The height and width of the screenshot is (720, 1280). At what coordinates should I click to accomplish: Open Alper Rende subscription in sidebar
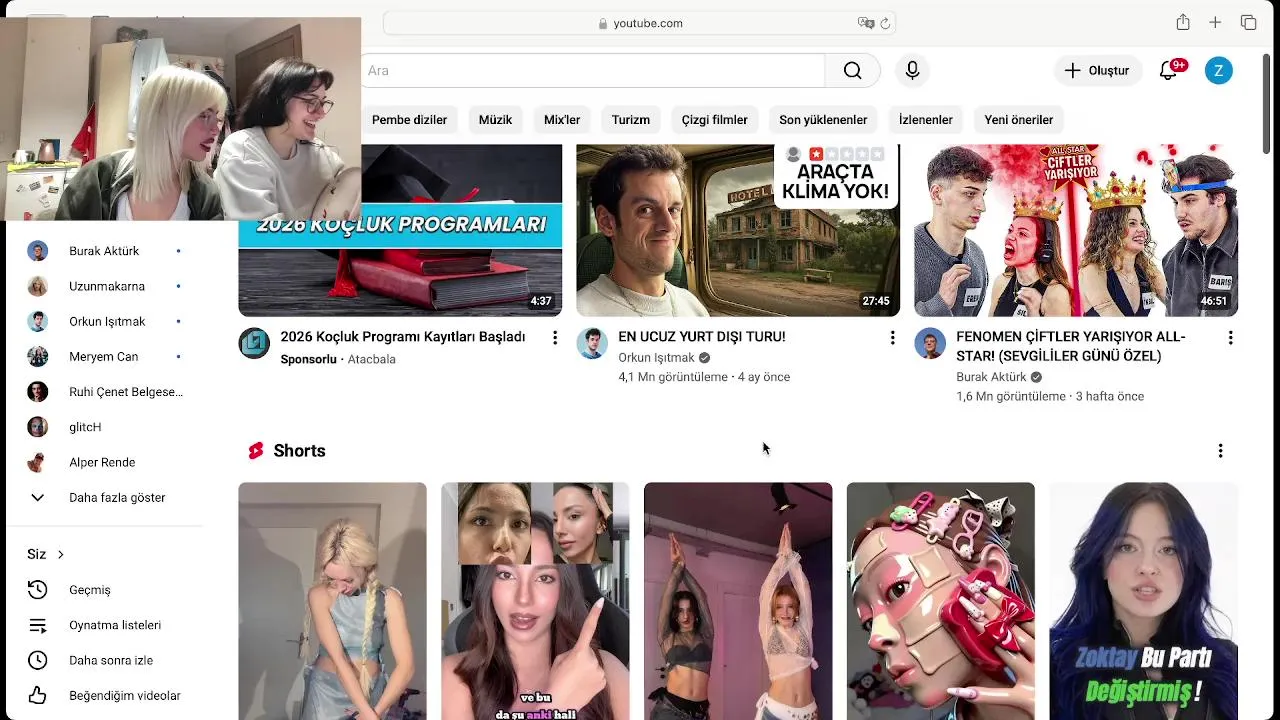click(x=104, y=462)
